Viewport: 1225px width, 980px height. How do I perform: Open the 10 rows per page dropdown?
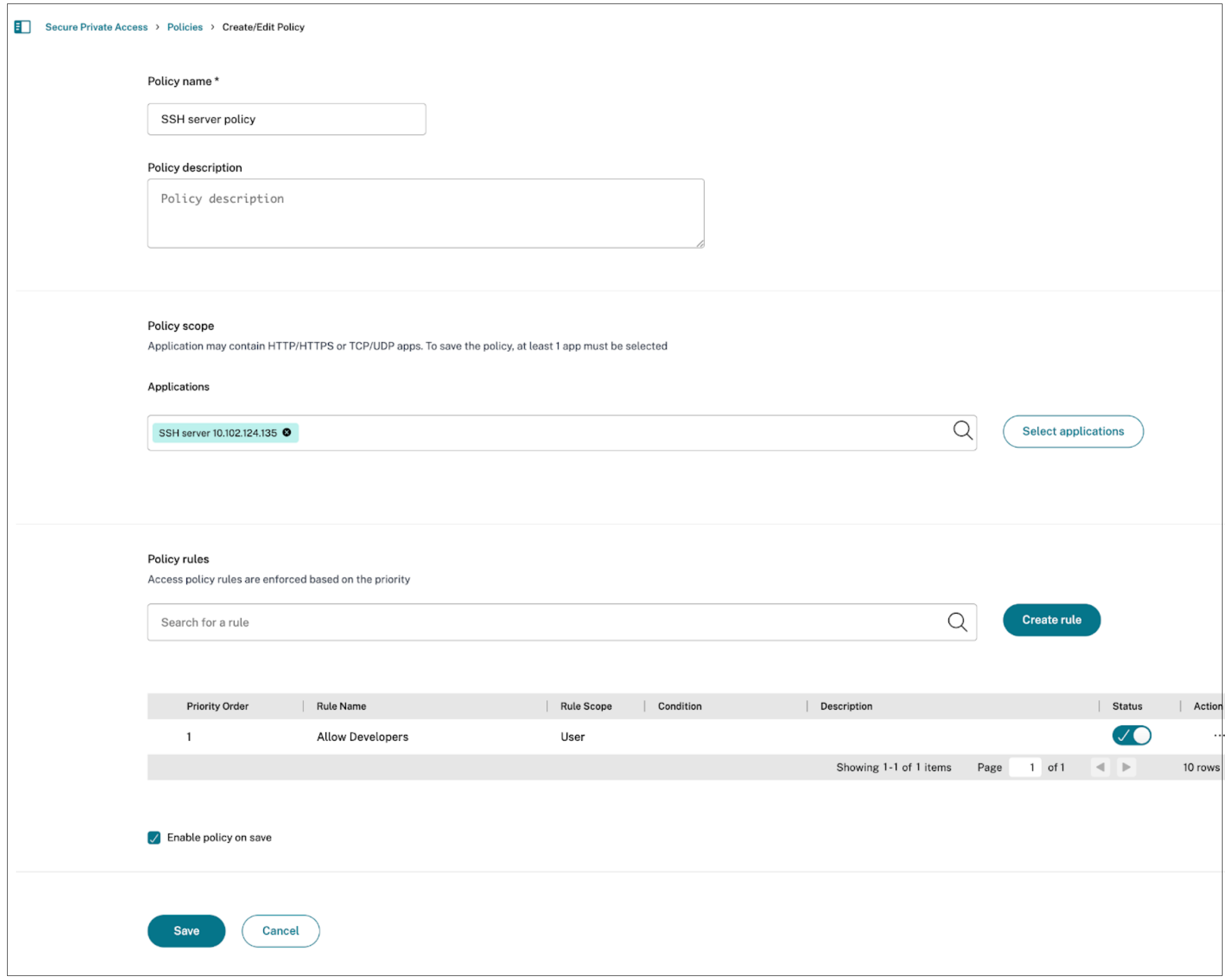coord(1201,767)
